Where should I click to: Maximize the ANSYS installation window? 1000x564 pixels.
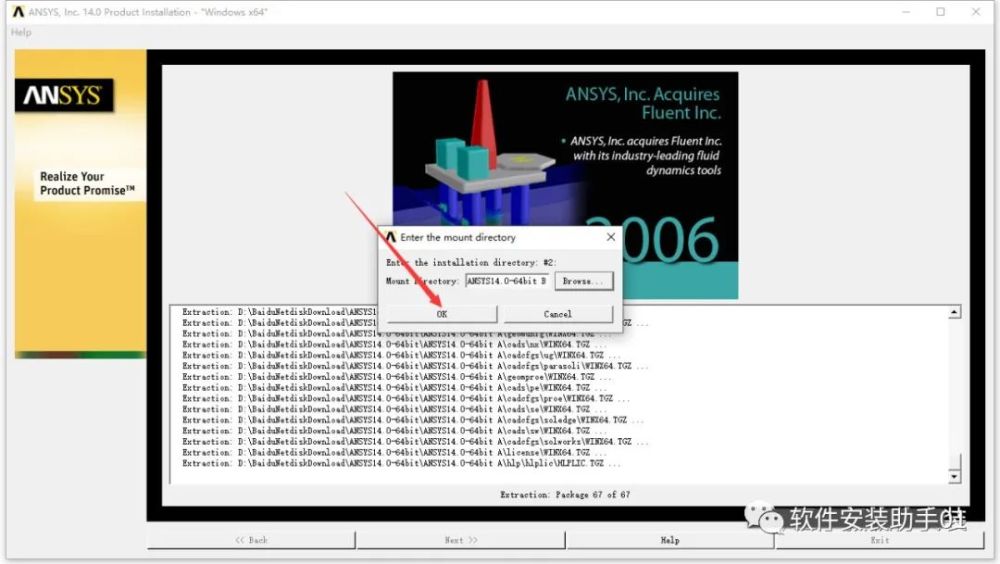(x=940, y=11)
